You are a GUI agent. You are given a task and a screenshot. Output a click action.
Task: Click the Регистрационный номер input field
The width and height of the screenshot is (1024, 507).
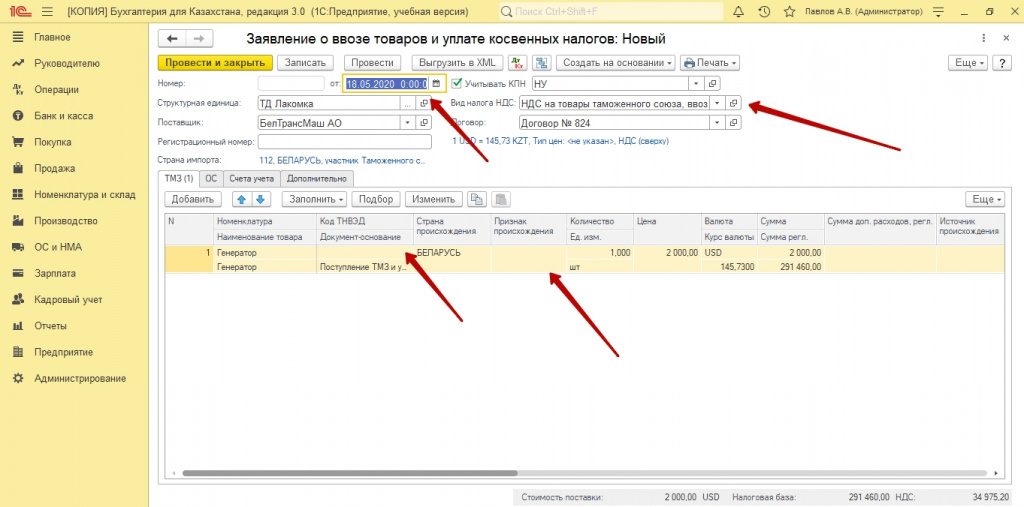pos(344,142)
